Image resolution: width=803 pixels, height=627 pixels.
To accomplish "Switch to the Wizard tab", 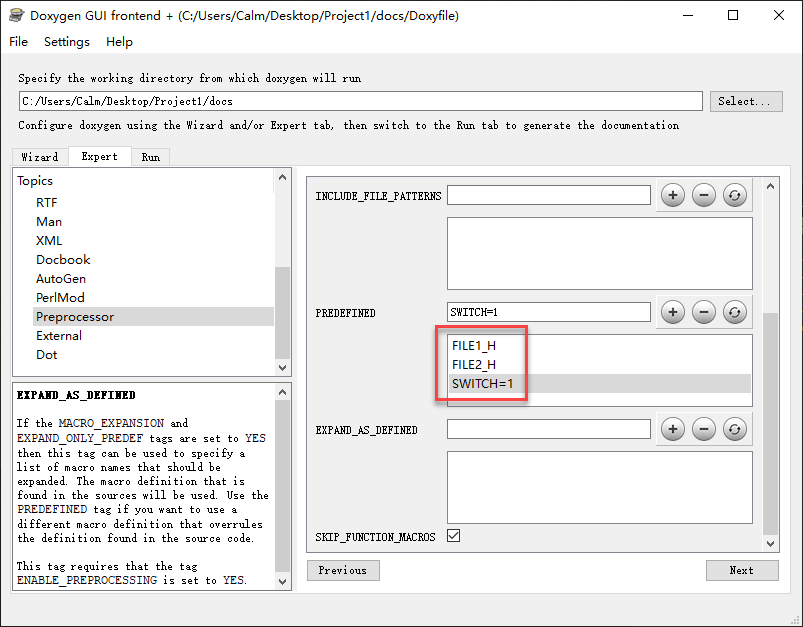I will [x=40, y=157].
